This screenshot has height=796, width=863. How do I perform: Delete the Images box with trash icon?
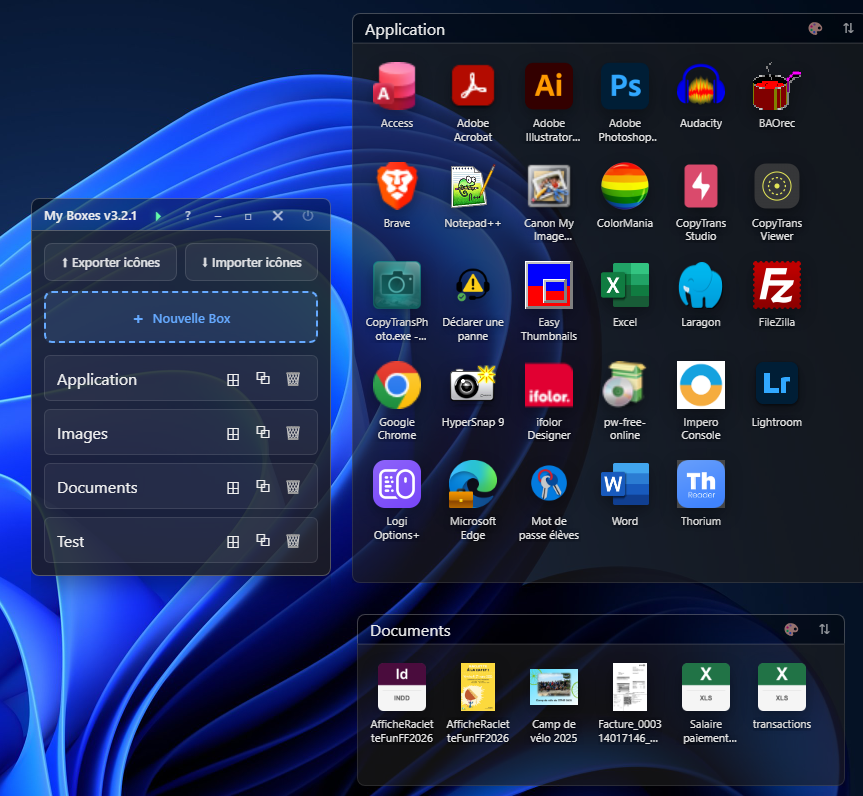point(293,433)
